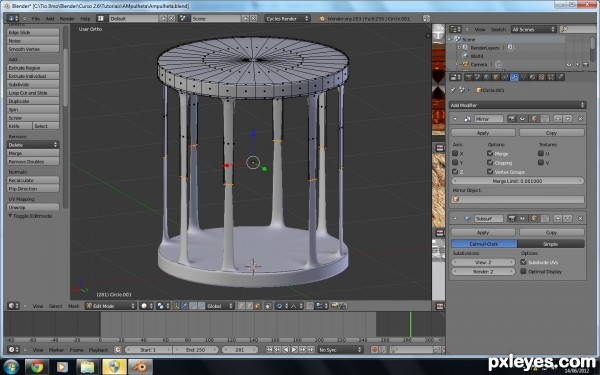Remove the Subsurf modifier with X icon
This screenshot has width=600, height=375.
coord(580,218)
